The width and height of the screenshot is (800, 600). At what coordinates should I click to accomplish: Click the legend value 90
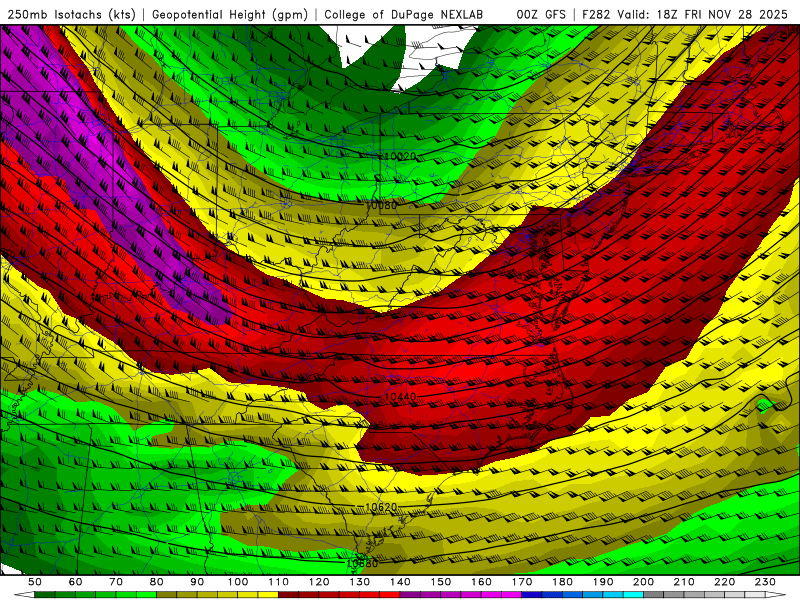197,582
